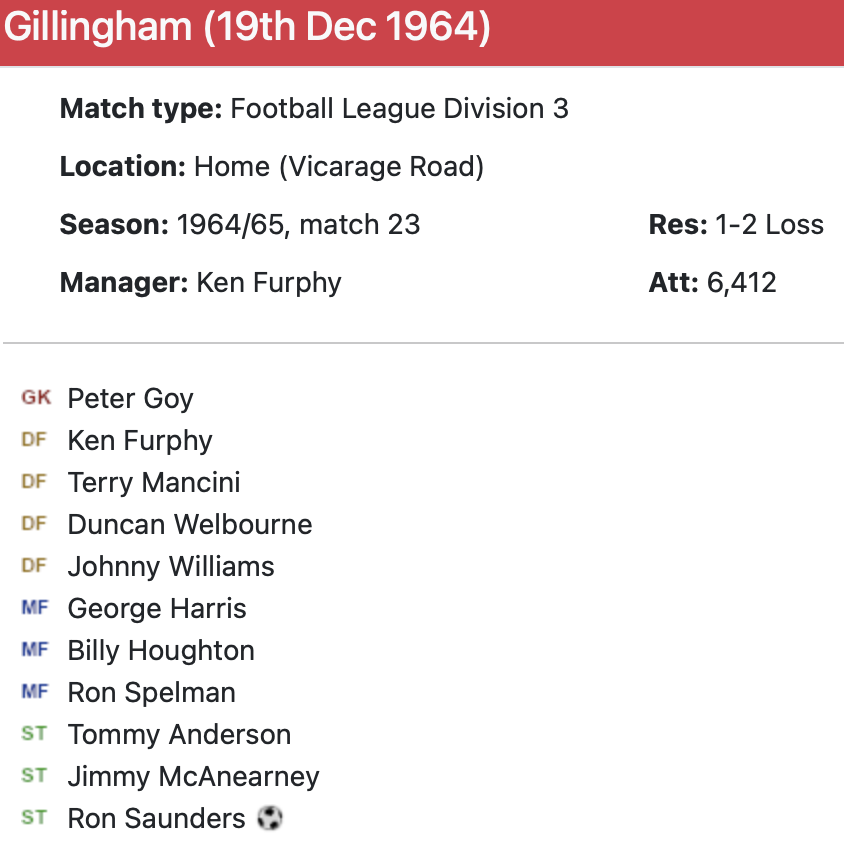Click the MF icon beside Ron Spelman
The image size is (844, 846).
[x=34, y=692]
